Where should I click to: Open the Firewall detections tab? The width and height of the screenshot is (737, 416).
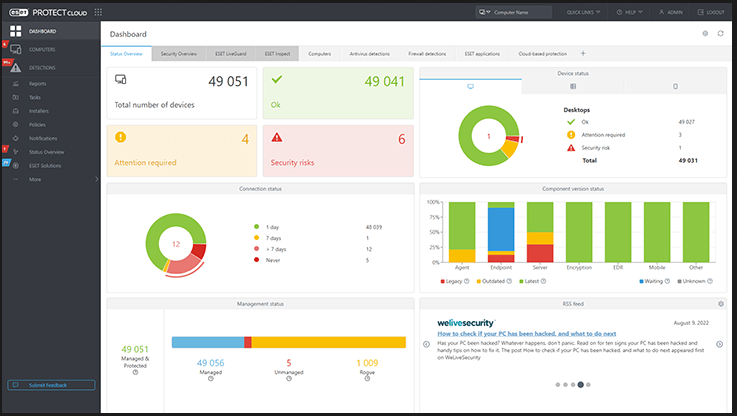tap(427, 54)
